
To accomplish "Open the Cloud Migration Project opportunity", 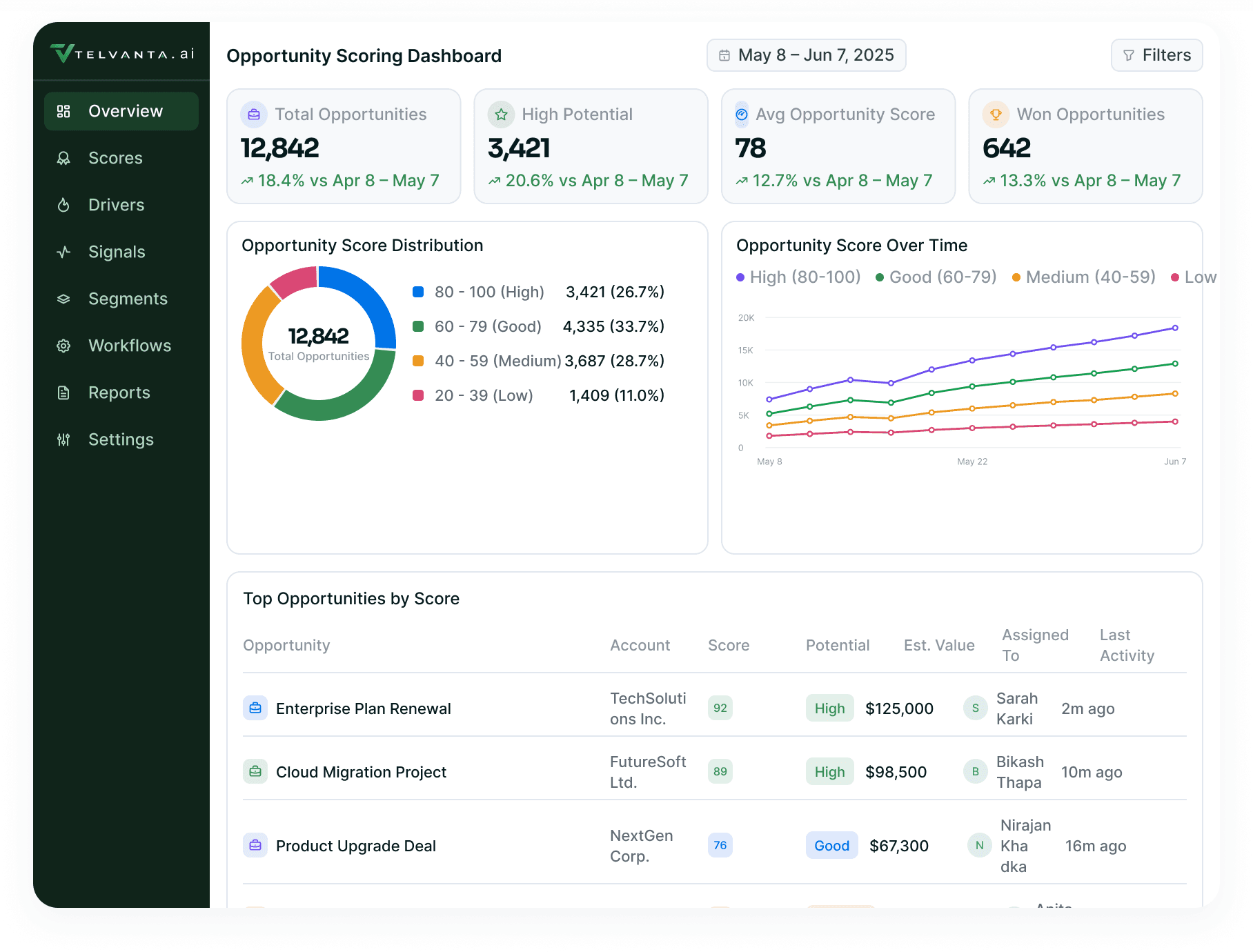I will click(361, 773).
